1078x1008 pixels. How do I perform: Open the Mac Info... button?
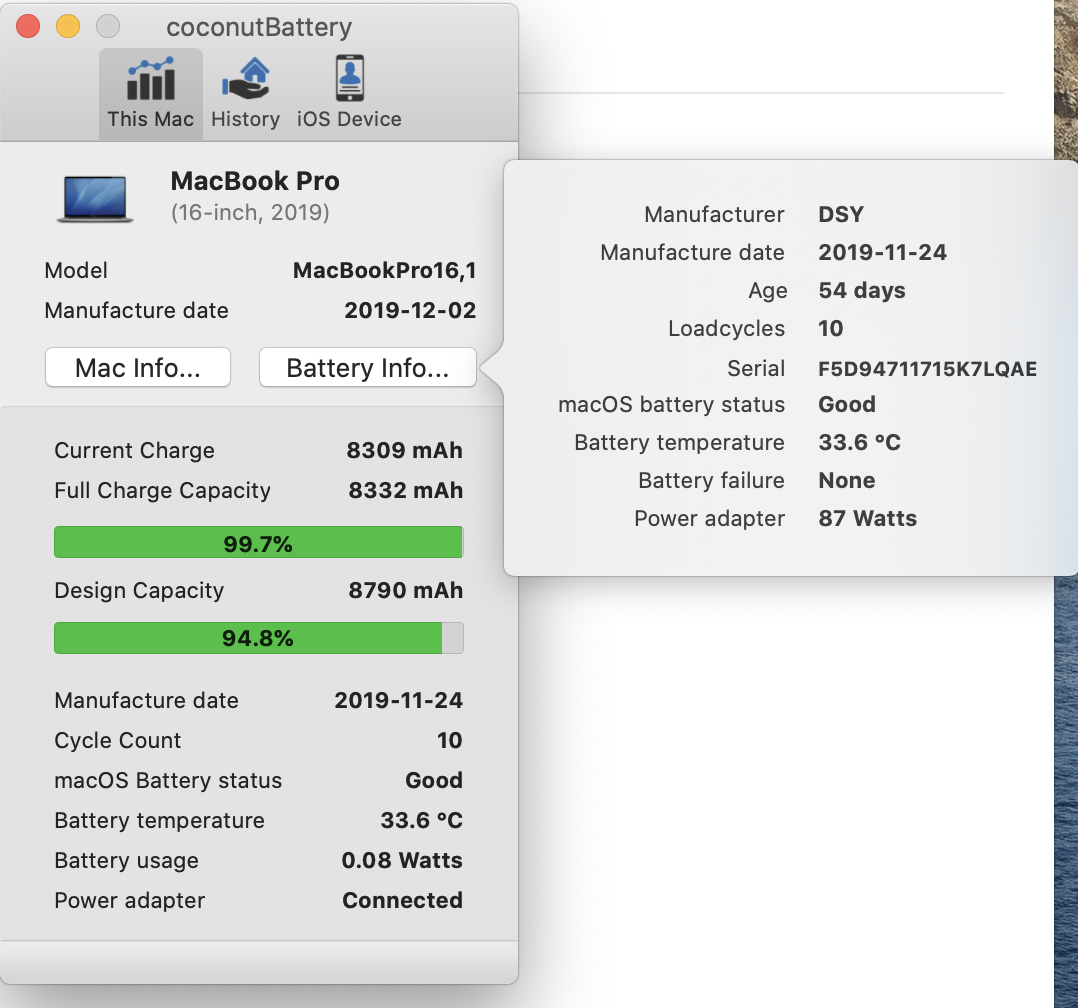pyautogui.click(x=138, y=368)
